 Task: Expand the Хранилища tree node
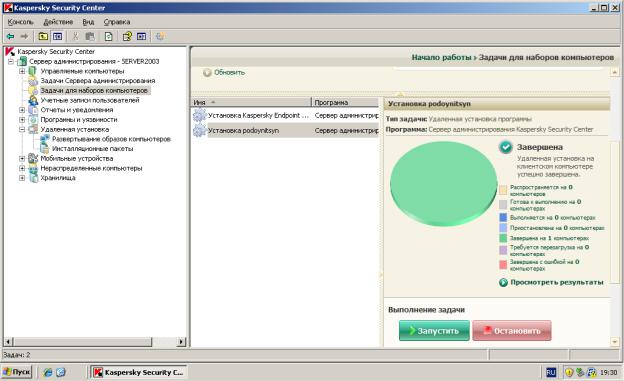22,178
